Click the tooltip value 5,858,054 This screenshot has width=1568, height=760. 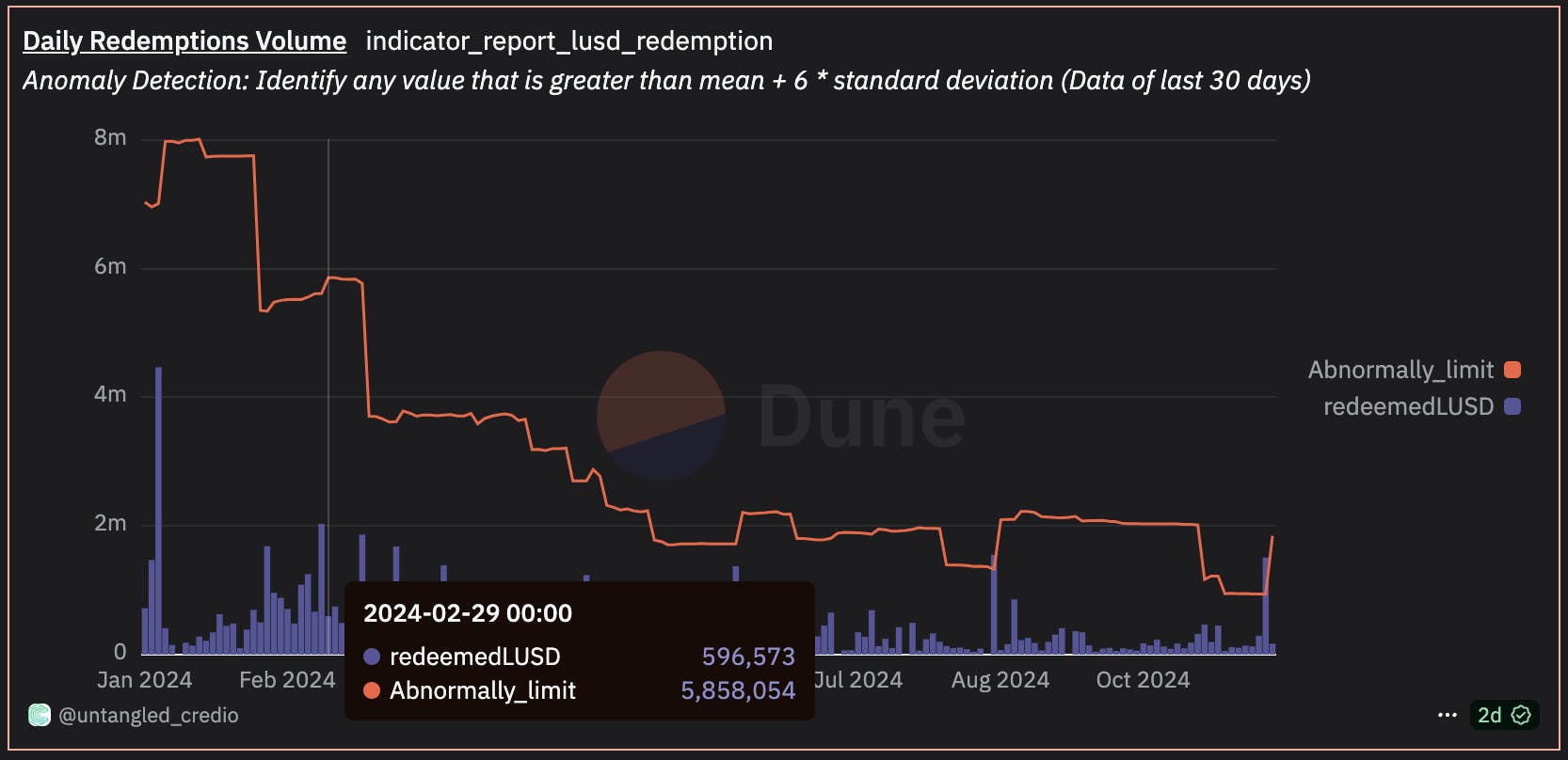coord(738,690)
